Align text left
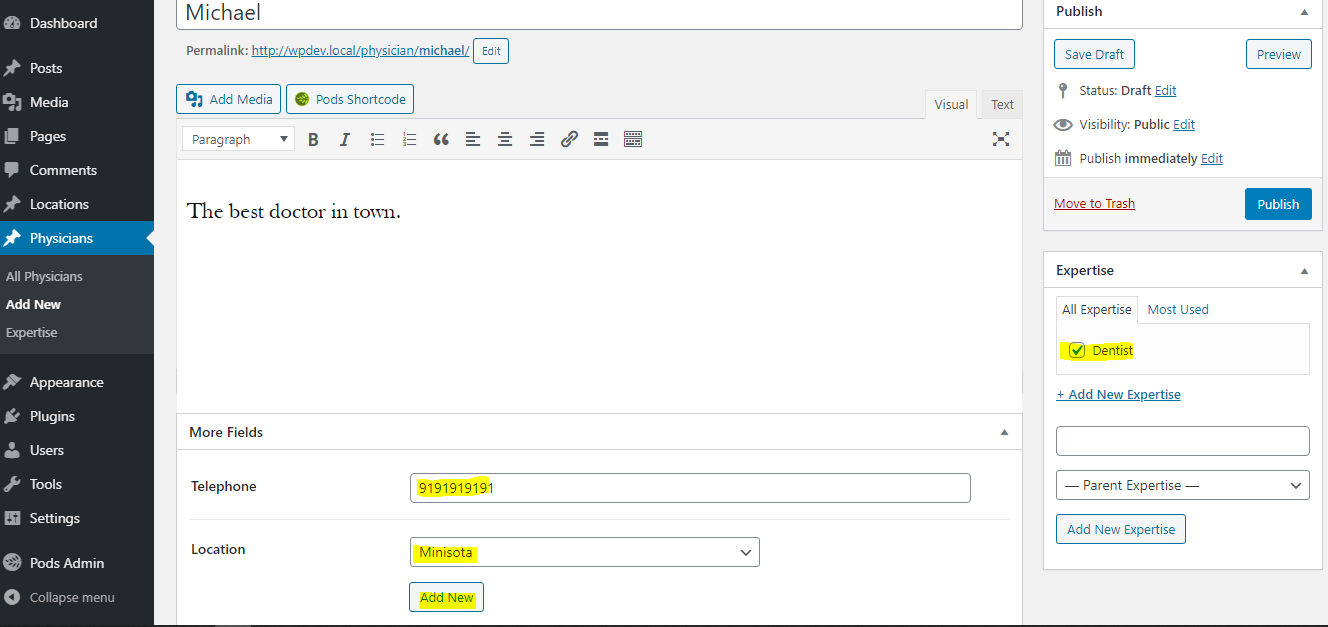The image size is (1328, 627). pyautogui.click(x=473, y=139)
